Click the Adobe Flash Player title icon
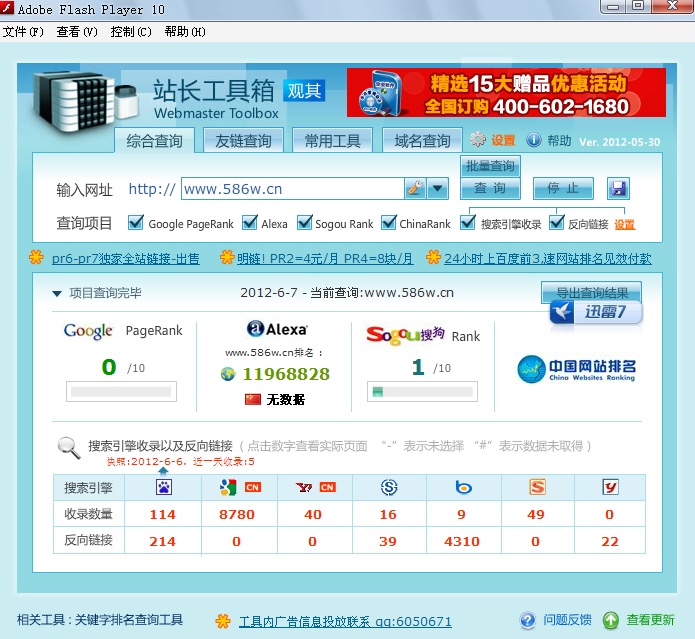The height and width of the screenshot is (639, 695). [8, 8]
